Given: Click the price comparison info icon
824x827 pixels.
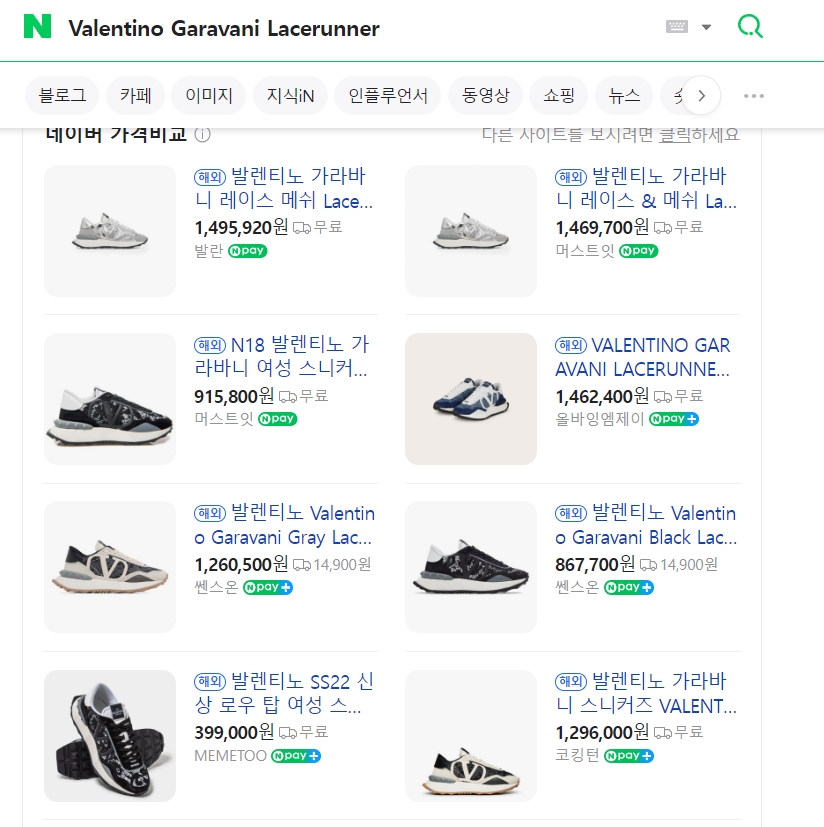Looking at the screenshot, I should (203, 135).
